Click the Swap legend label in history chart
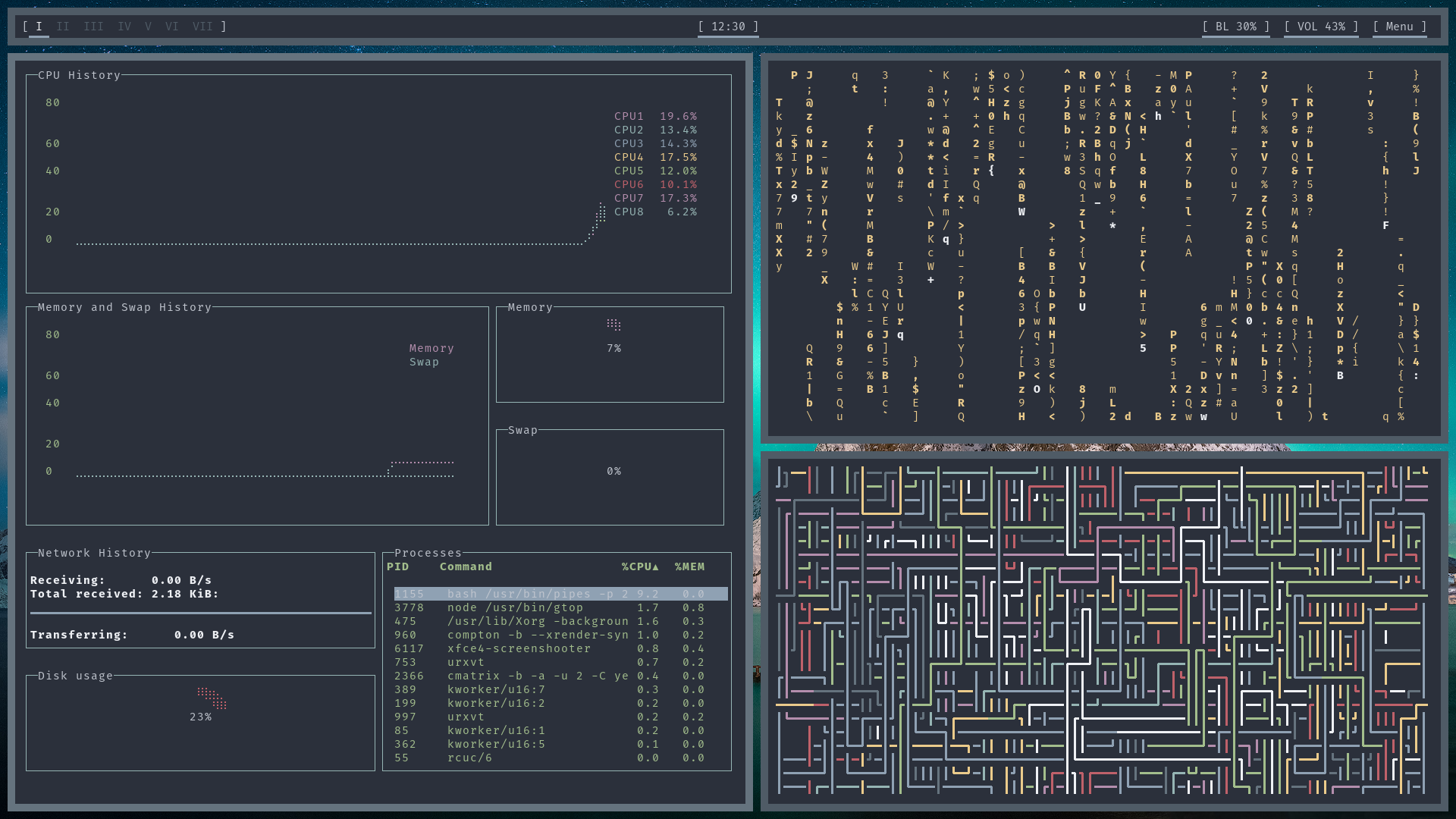Image resolution: width=1456 pixels, height=819 pixels. pos(424,362)
